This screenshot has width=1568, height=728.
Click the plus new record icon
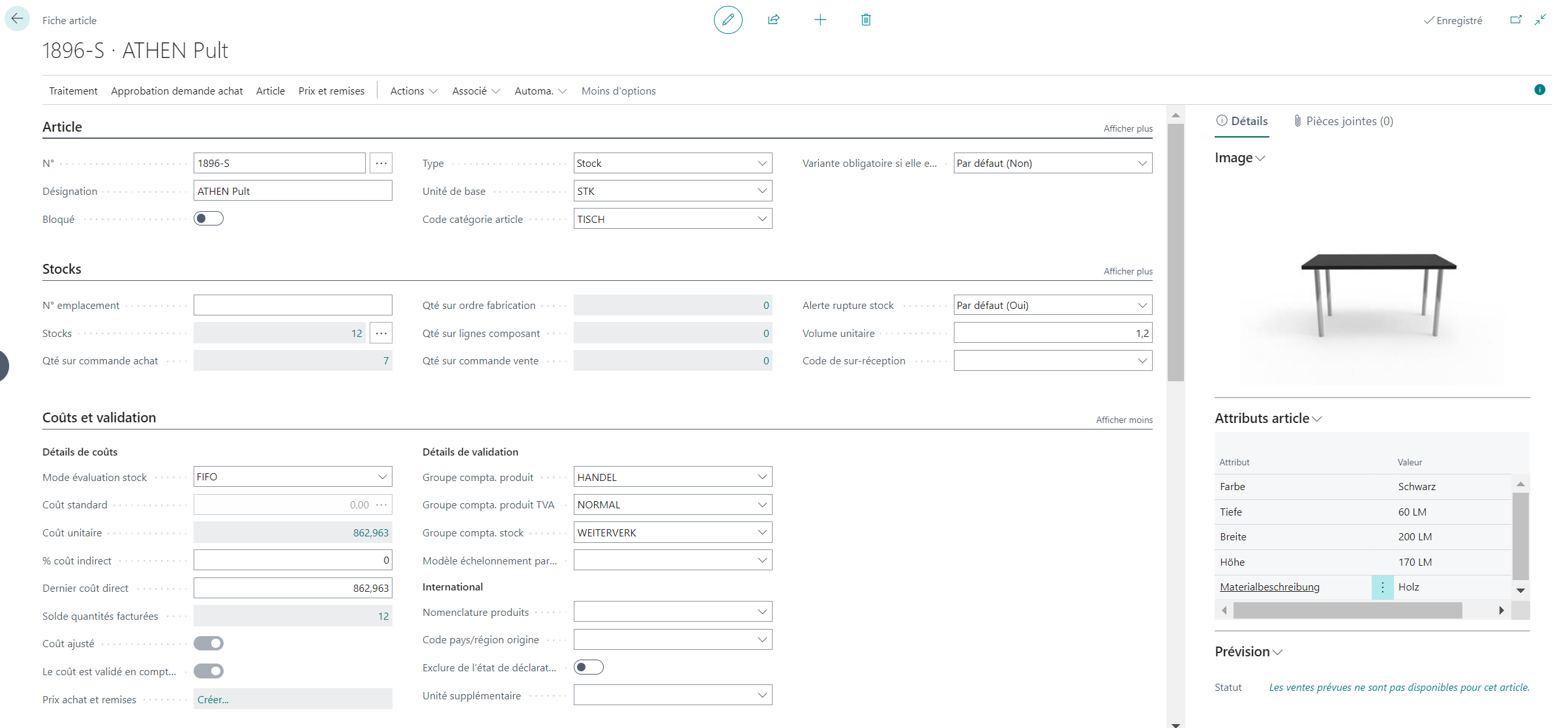[820, 20]
